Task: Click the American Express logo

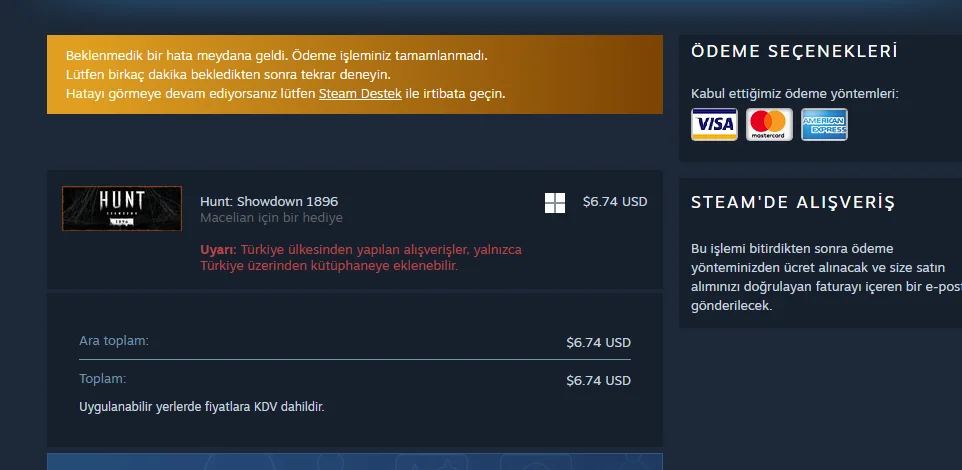Action: (x=825, y=125)
